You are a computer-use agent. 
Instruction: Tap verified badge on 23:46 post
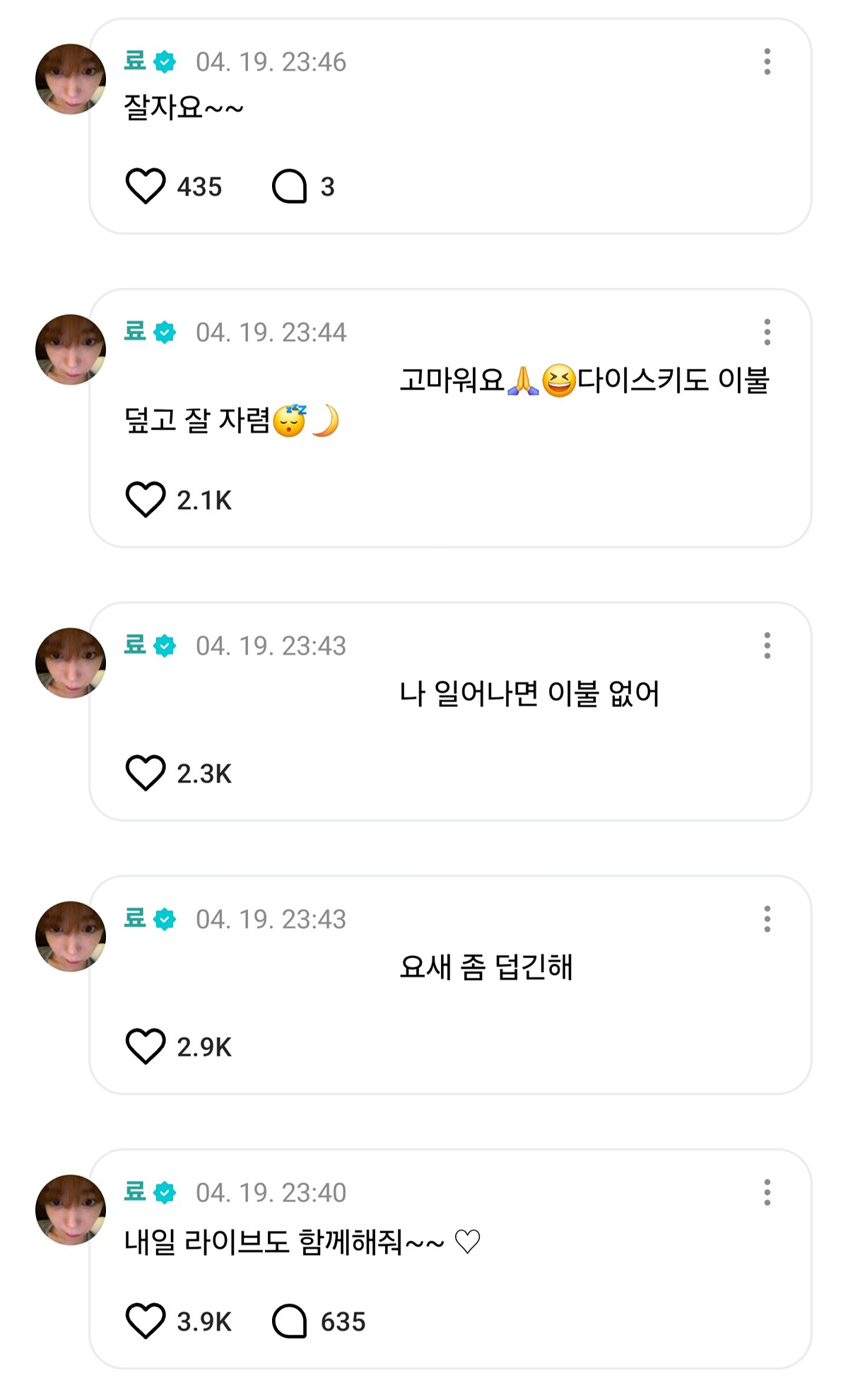pos(165,62)
